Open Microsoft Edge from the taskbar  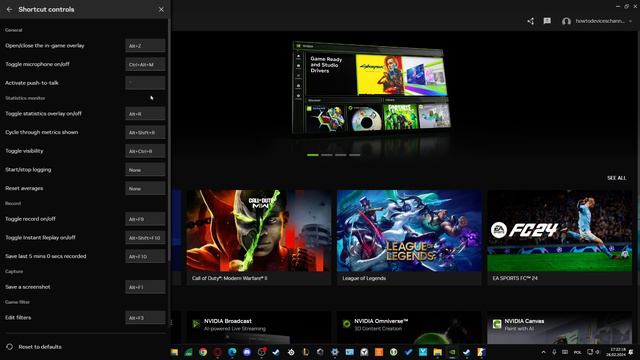tap(232, 352)
